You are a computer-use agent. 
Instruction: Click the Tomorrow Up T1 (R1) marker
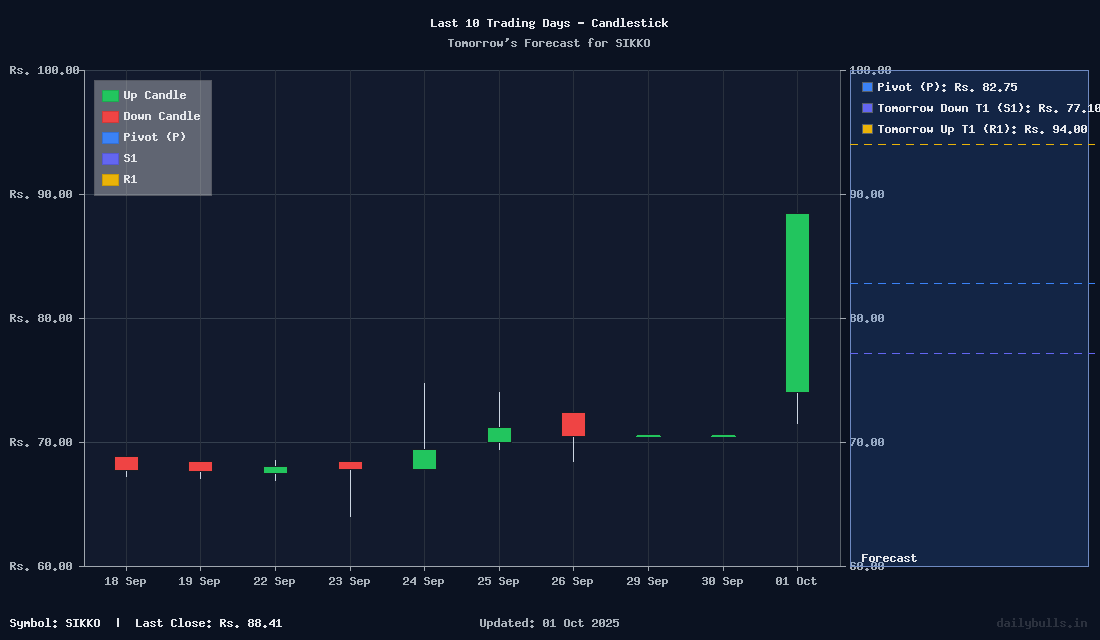point(867,129)
